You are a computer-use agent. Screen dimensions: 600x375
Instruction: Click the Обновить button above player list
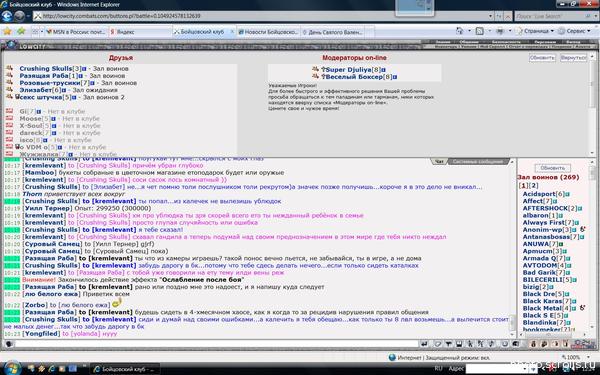click(552, 168)
